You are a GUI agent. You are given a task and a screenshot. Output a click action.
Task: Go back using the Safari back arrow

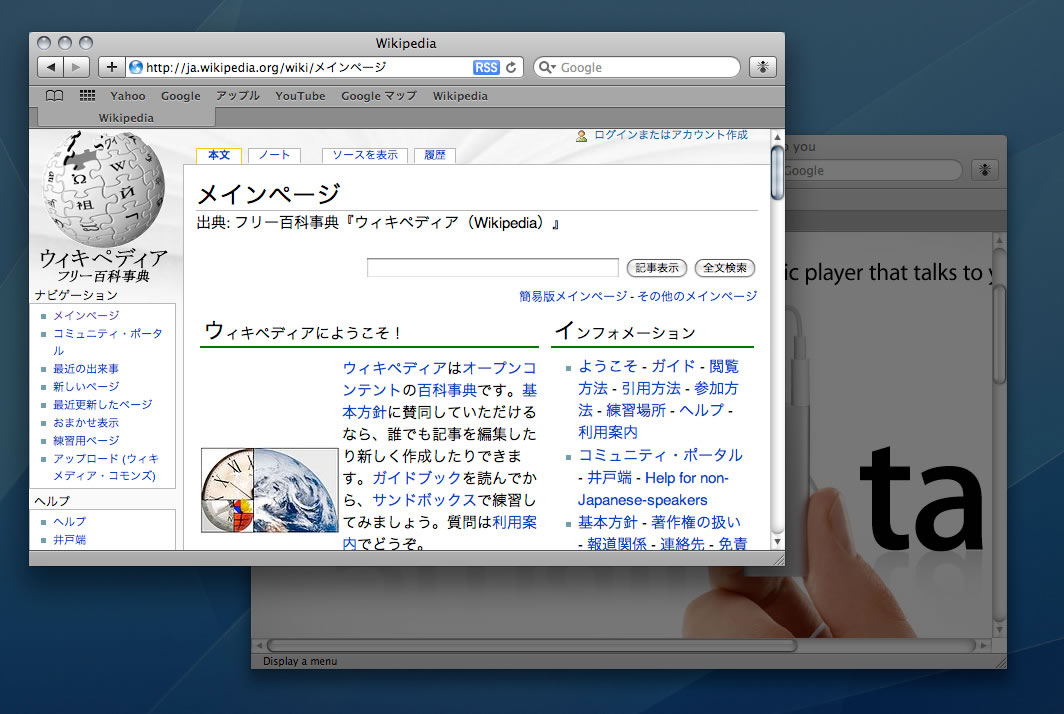50,67
